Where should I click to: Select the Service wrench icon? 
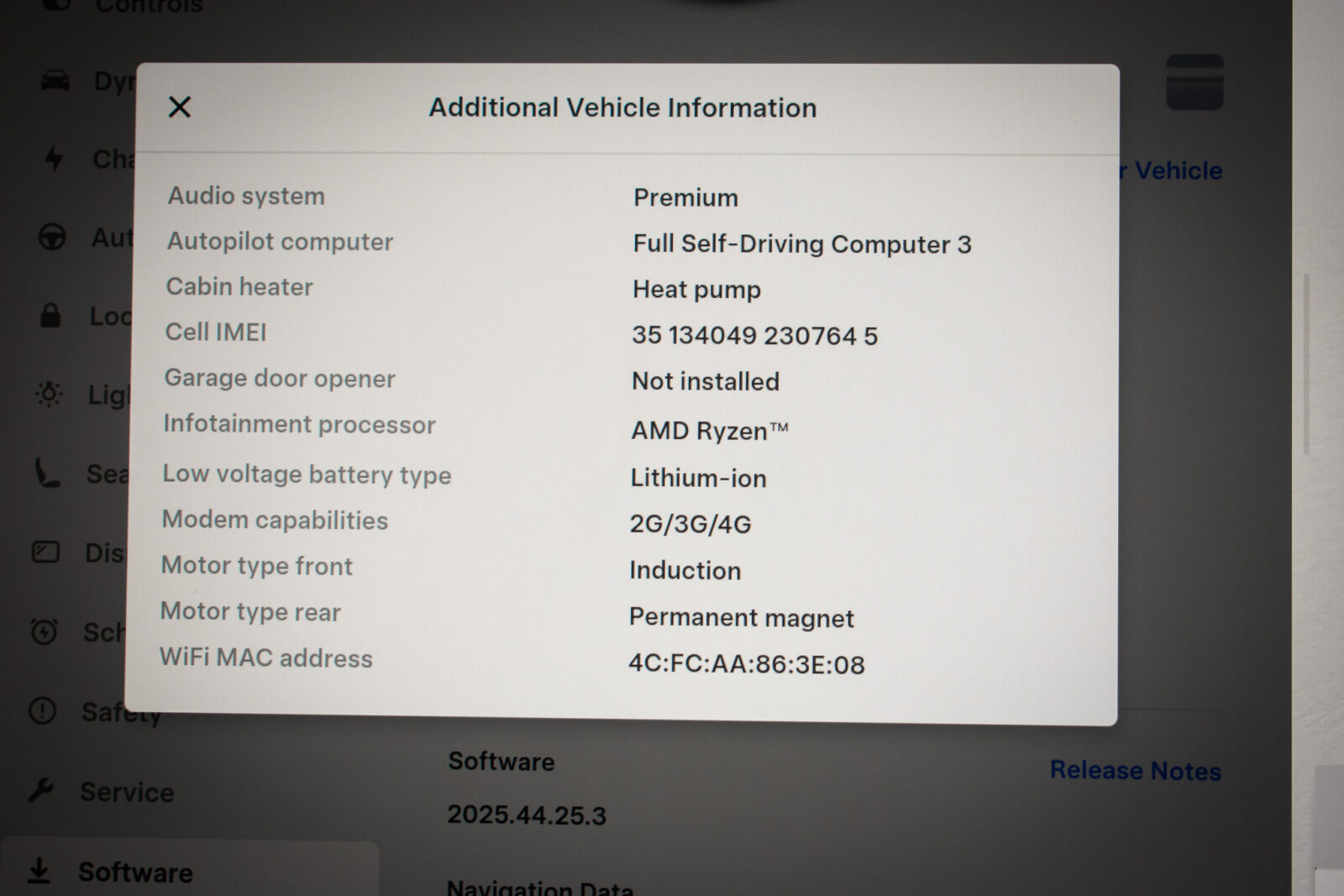click(40, 789)
